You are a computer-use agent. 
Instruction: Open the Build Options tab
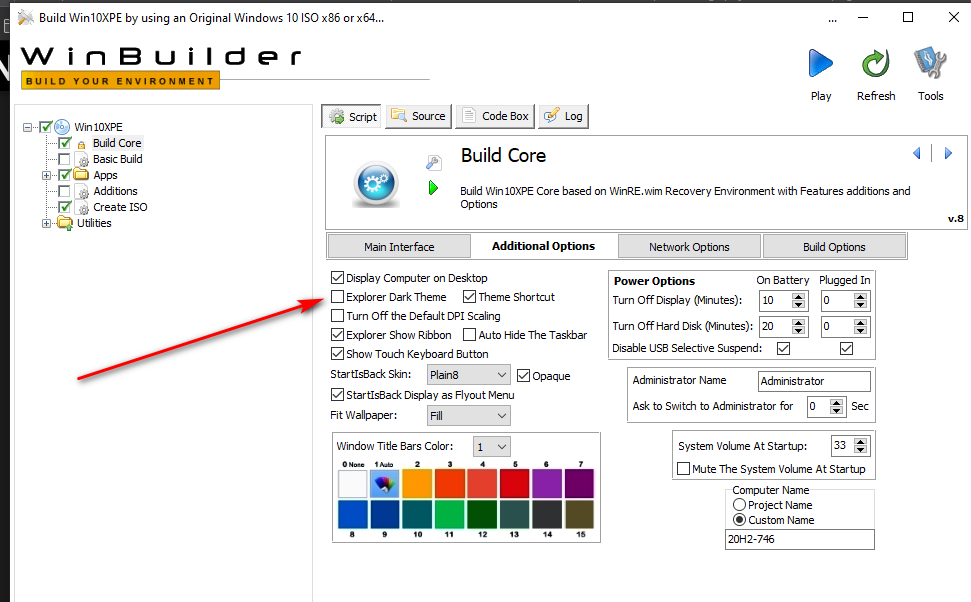point(834,246)
